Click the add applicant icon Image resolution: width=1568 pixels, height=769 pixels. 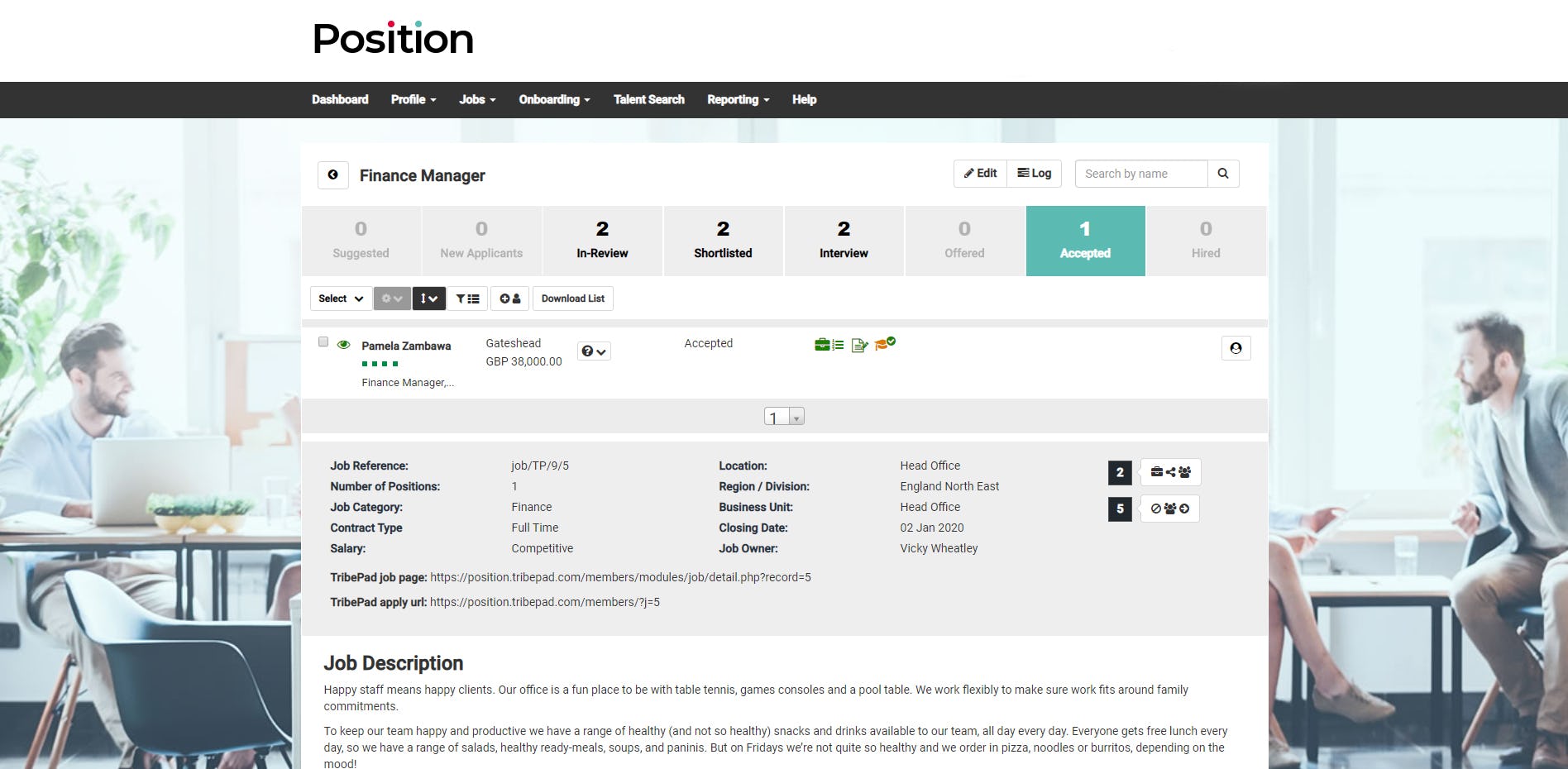pyautogui.click(x=509, y=299)
